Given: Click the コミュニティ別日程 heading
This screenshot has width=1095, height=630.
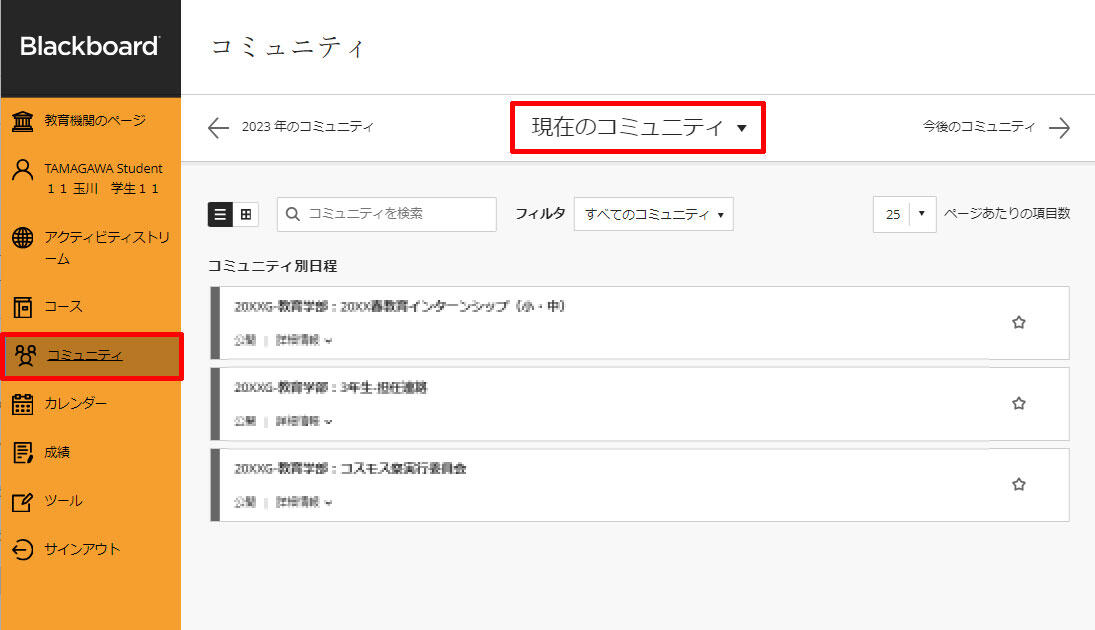Looking at the screenshot, I should coord(272,266).
